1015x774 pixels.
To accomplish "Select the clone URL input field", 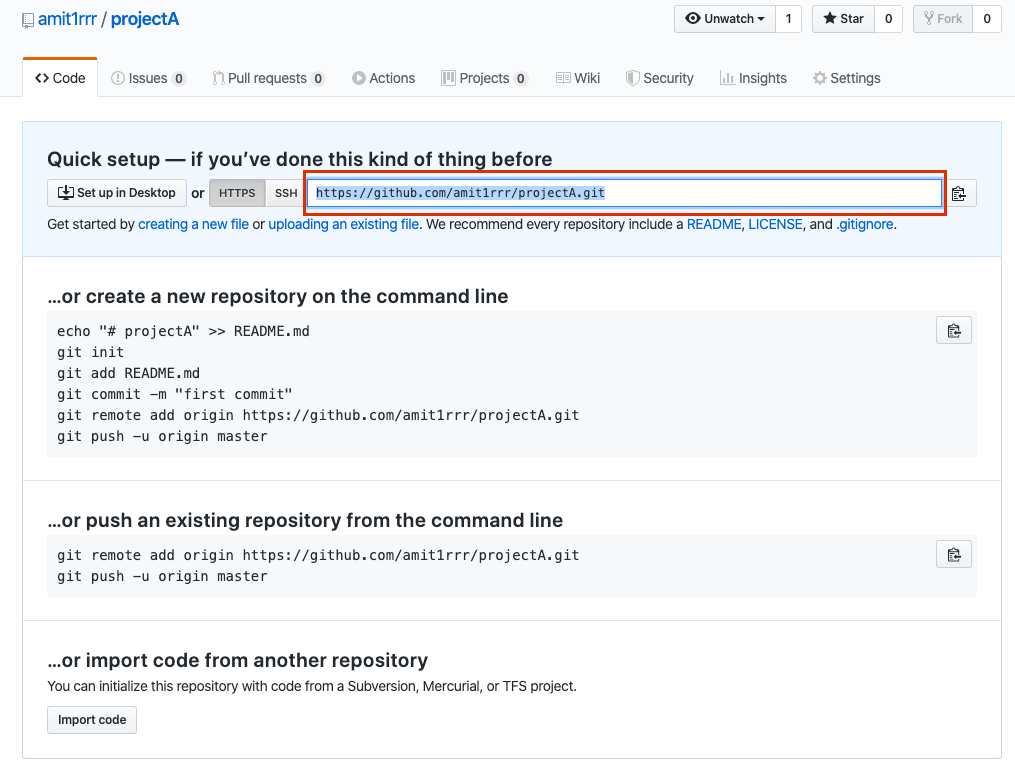I will [x=625, y=193].
